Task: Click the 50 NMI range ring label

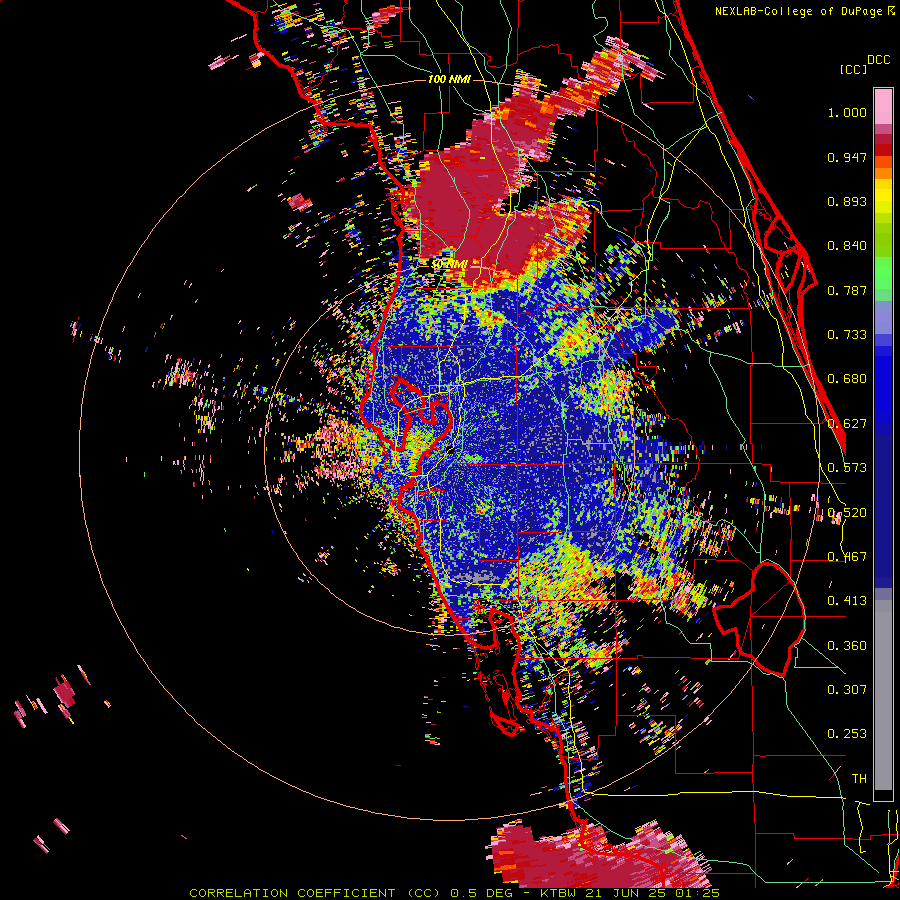Action: 449,265
